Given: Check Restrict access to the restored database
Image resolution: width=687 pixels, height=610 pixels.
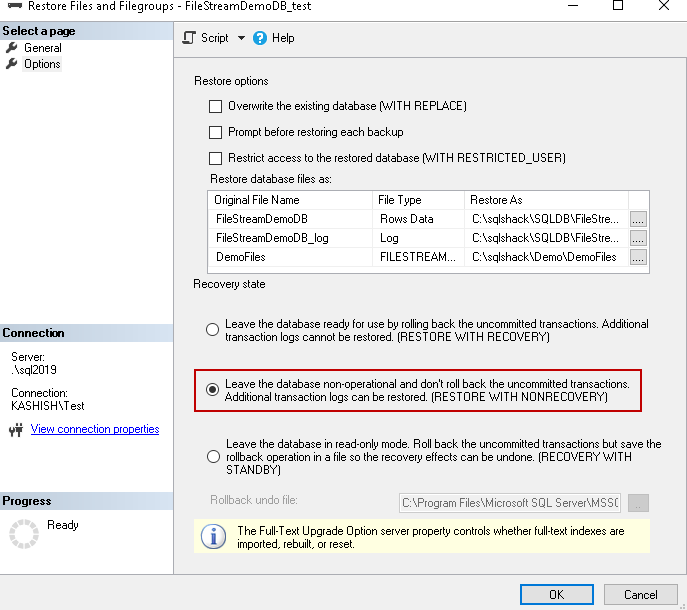Looking at the screenshot, I should tap(215, 158).
